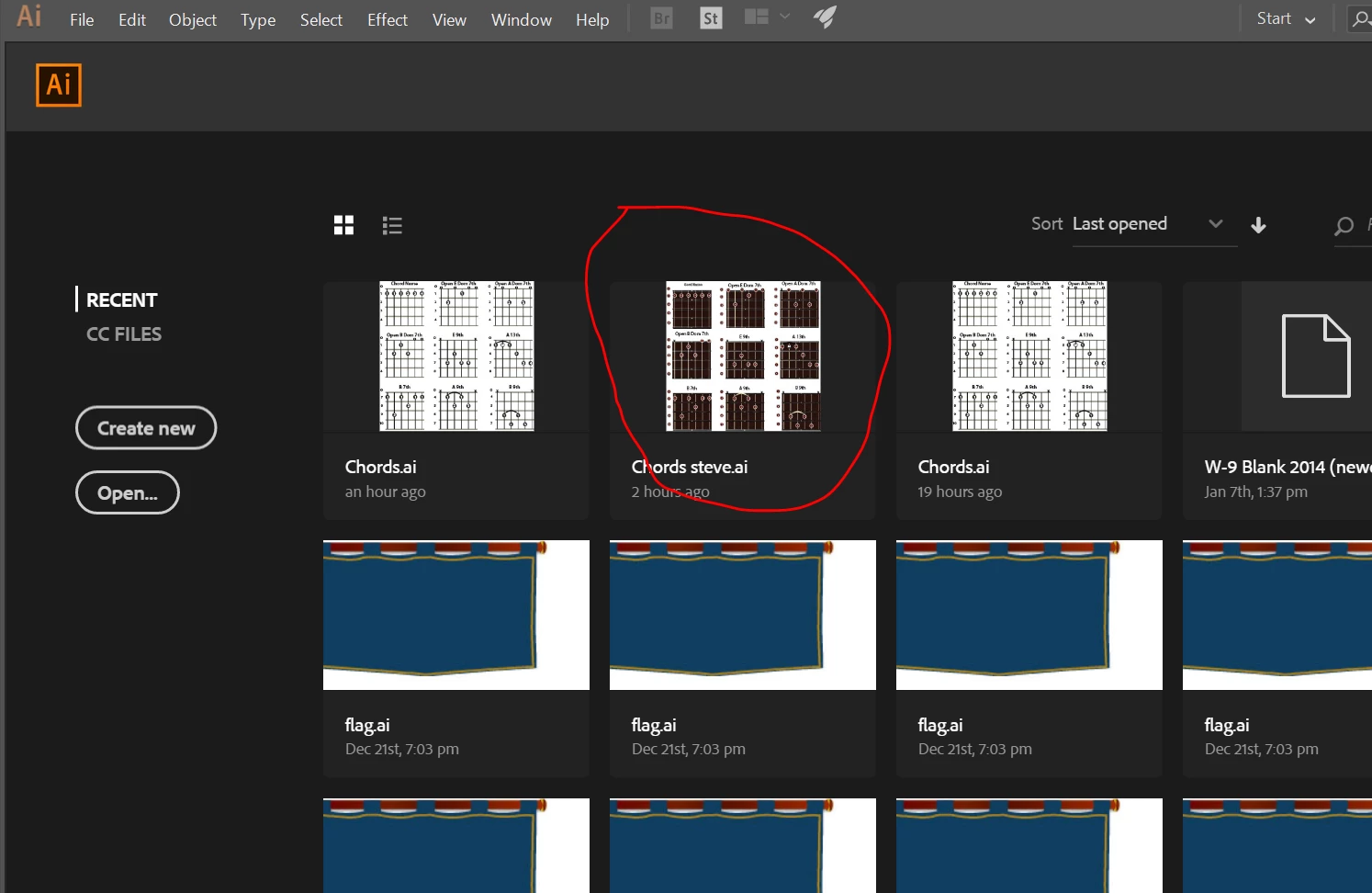Open Chords.ai thumbnail from an hour ago

click(x=456, y=356)
